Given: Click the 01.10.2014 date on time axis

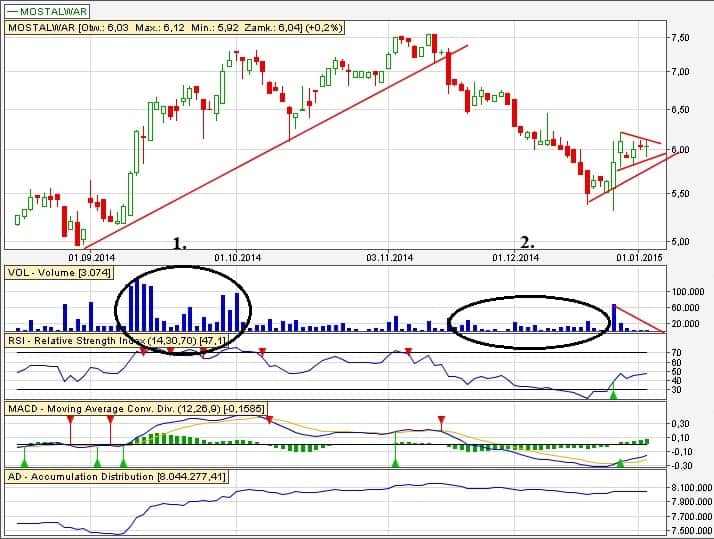Looking at the screenshot, I should click(x=237, y=257).
